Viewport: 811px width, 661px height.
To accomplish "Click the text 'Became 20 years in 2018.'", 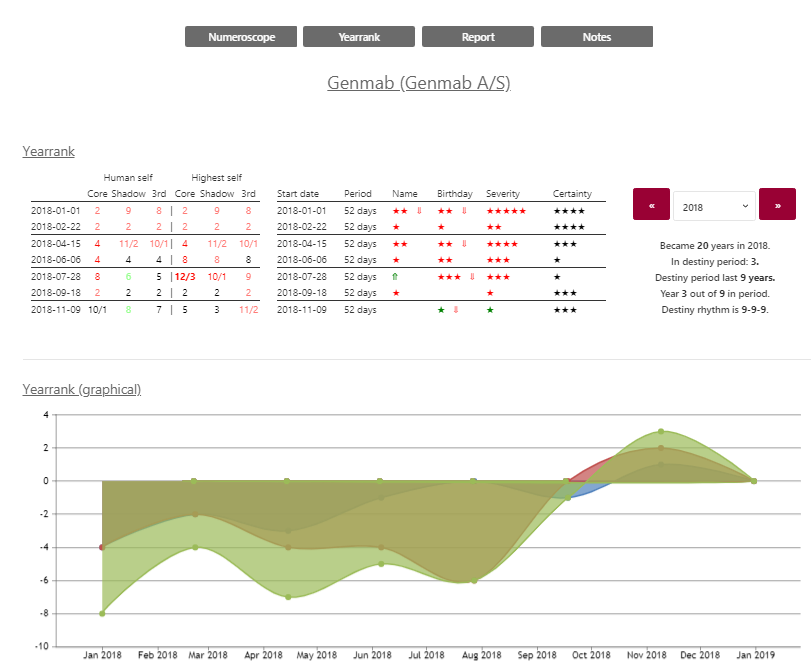I will tap(715, 246).
